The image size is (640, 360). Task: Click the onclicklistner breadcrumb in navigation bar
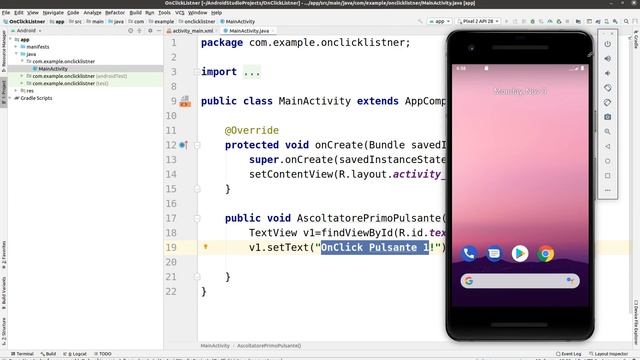(197, 22)
